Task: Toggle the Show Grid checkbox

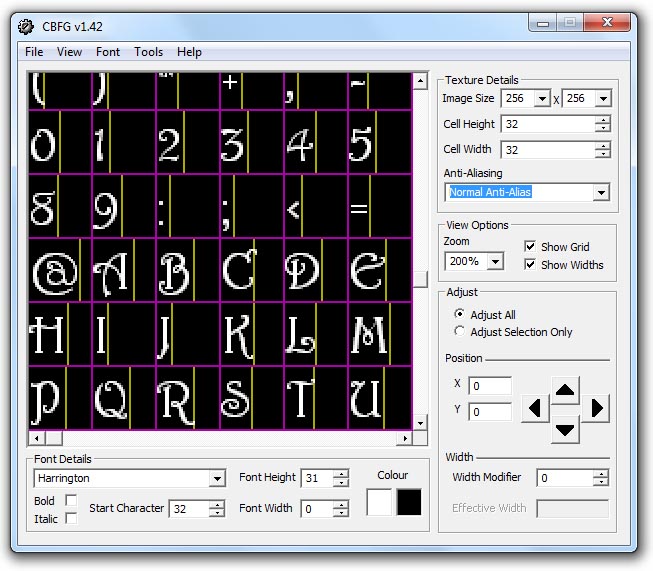Action: point(530,247)
